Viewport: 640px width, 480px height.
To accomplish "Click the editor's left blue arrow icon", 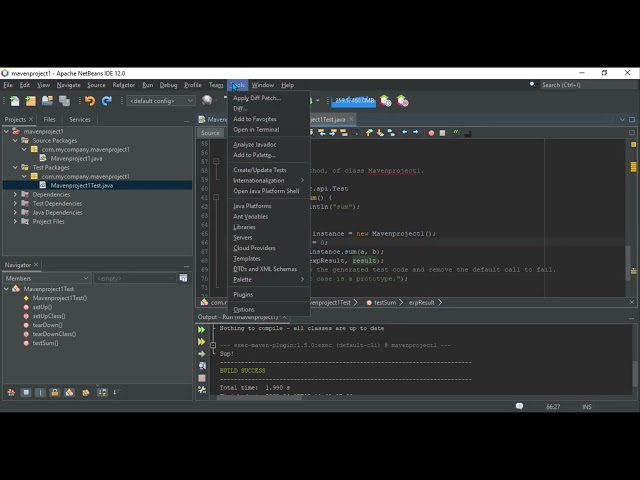I will tap(404, 132).
